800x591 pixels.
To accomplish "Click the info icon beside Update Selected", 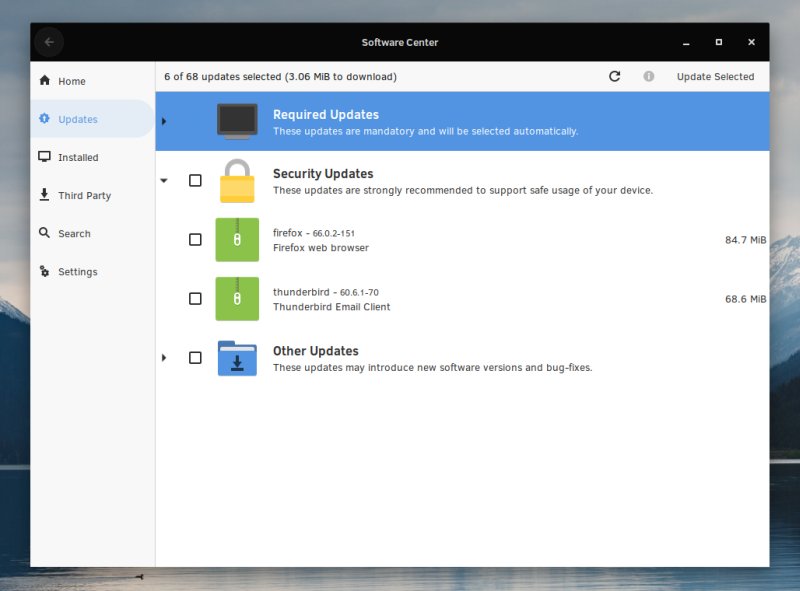I will (648, 77).
